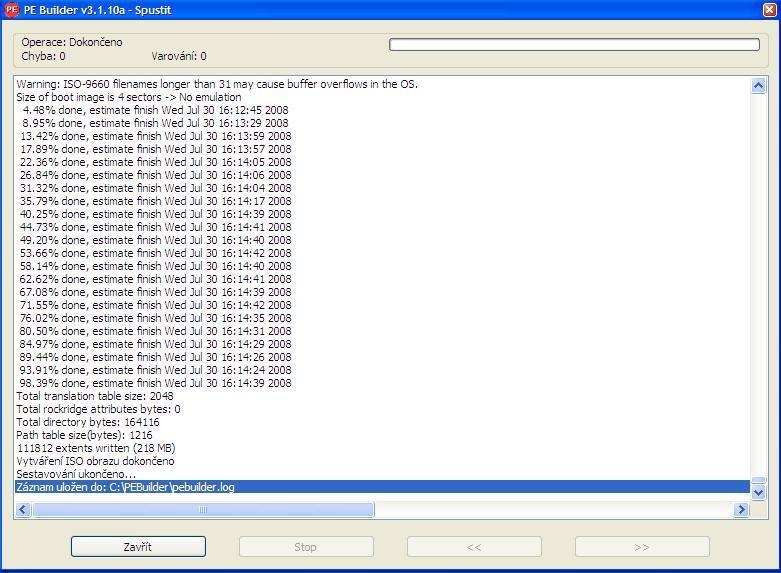Click the disabled Stop button

[306, 547]
